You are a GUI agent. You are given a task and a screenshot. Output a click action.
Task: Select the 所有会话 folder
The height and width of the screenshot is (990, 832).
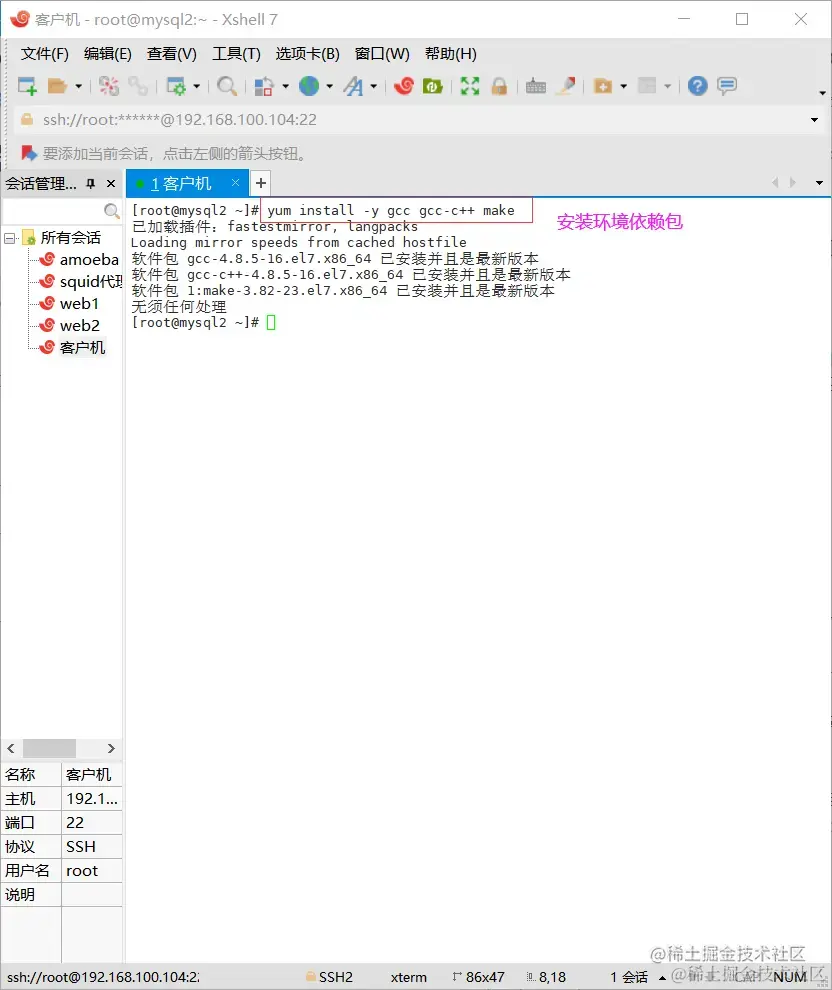click(70, 238)
